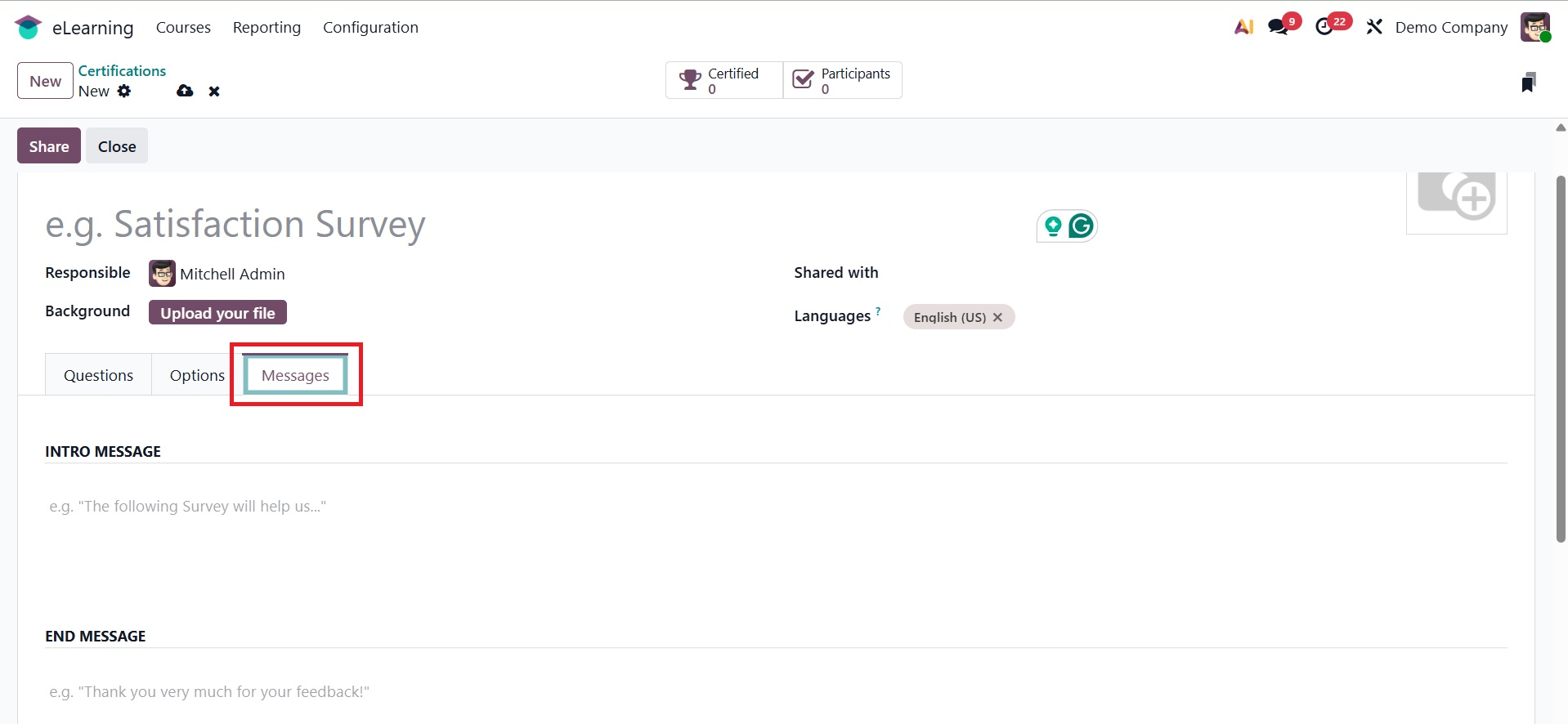Save manually using the cloud upload icon
Image resolution: width=1568 pixels, height=724 pixels.
[185, 91]
